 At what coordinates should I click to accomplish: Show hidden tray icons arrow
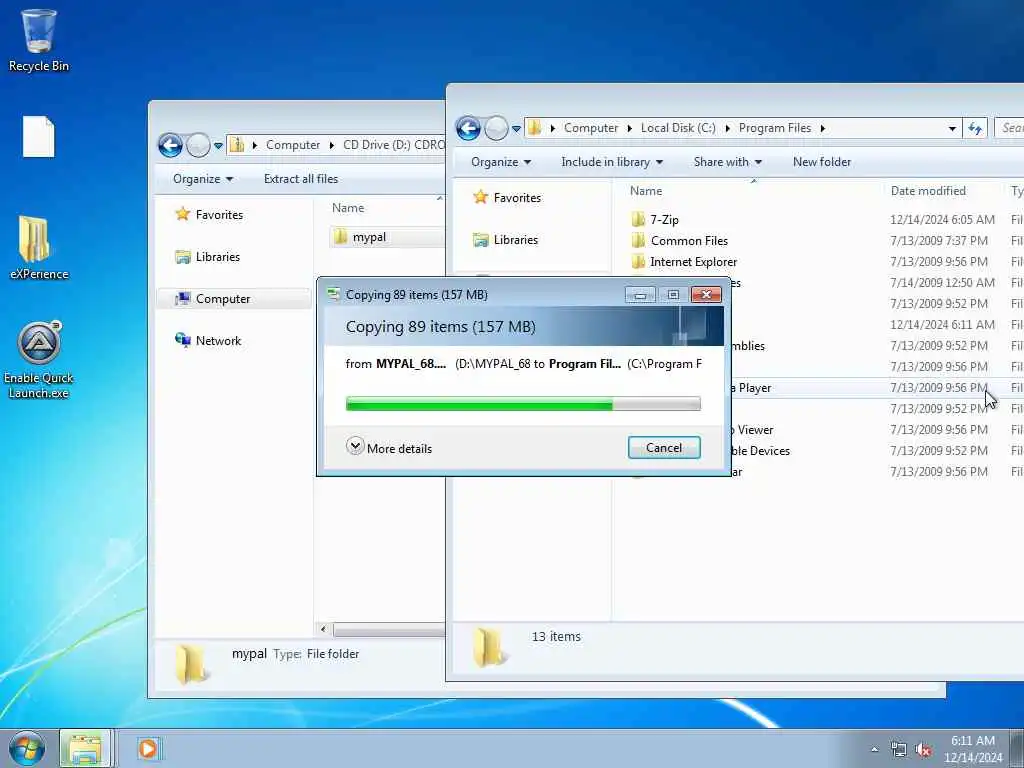coord(874,749)
